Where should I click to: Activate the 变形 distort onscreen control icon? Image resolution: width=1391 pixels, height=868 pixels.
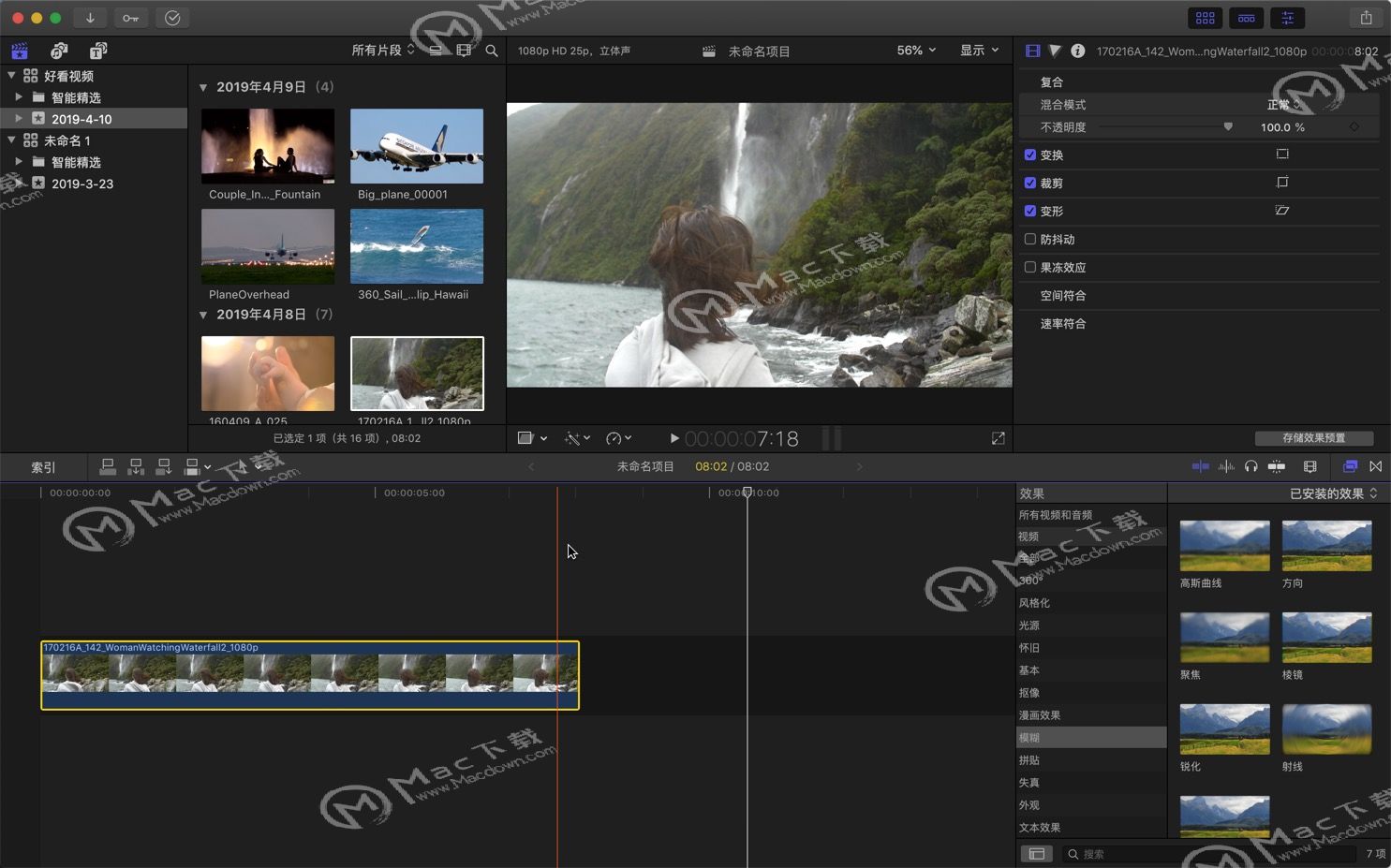coord(1282,211)
